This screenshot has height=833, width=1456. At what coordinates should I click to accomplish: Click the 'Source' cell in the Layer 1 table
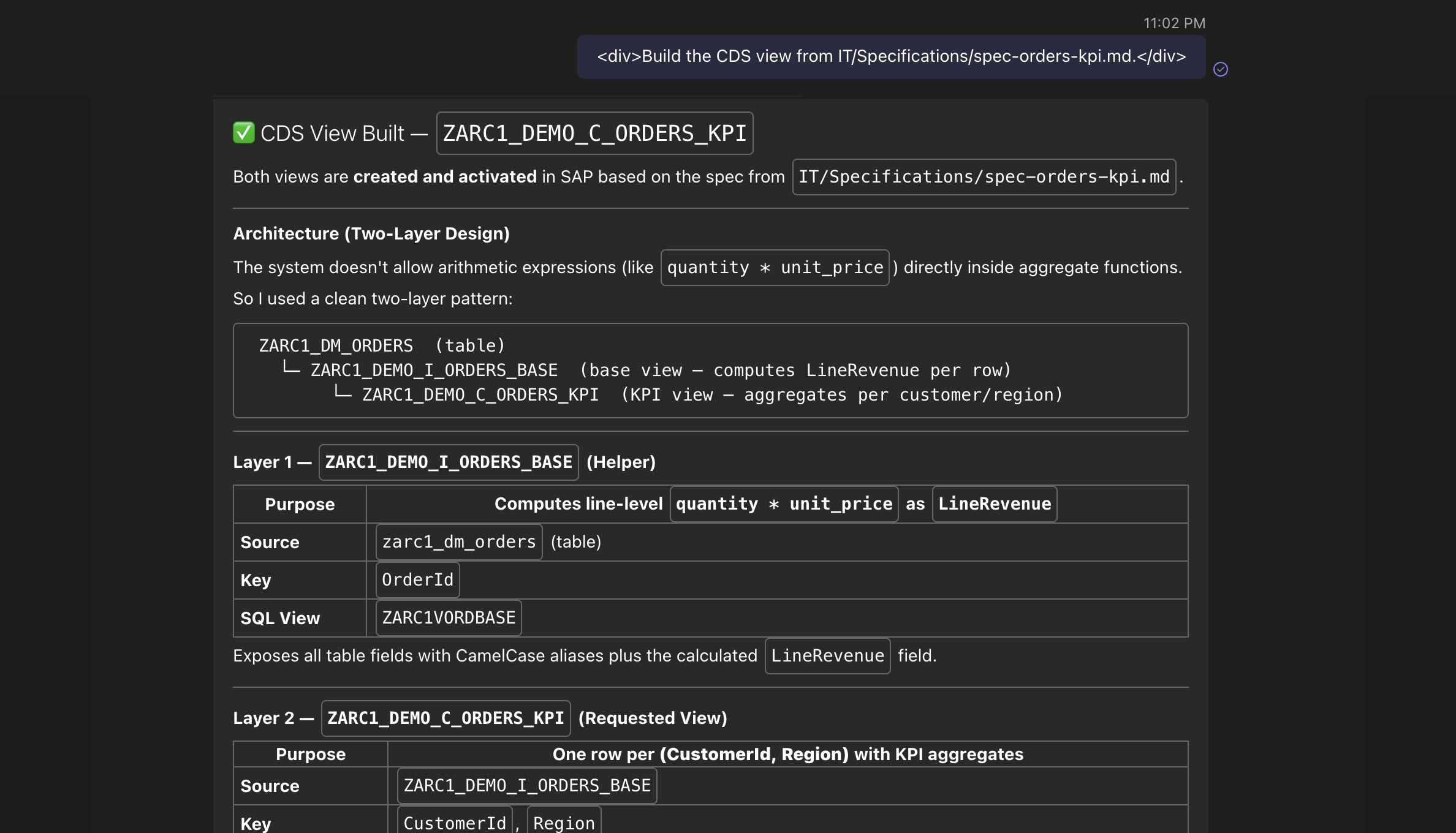300,542
